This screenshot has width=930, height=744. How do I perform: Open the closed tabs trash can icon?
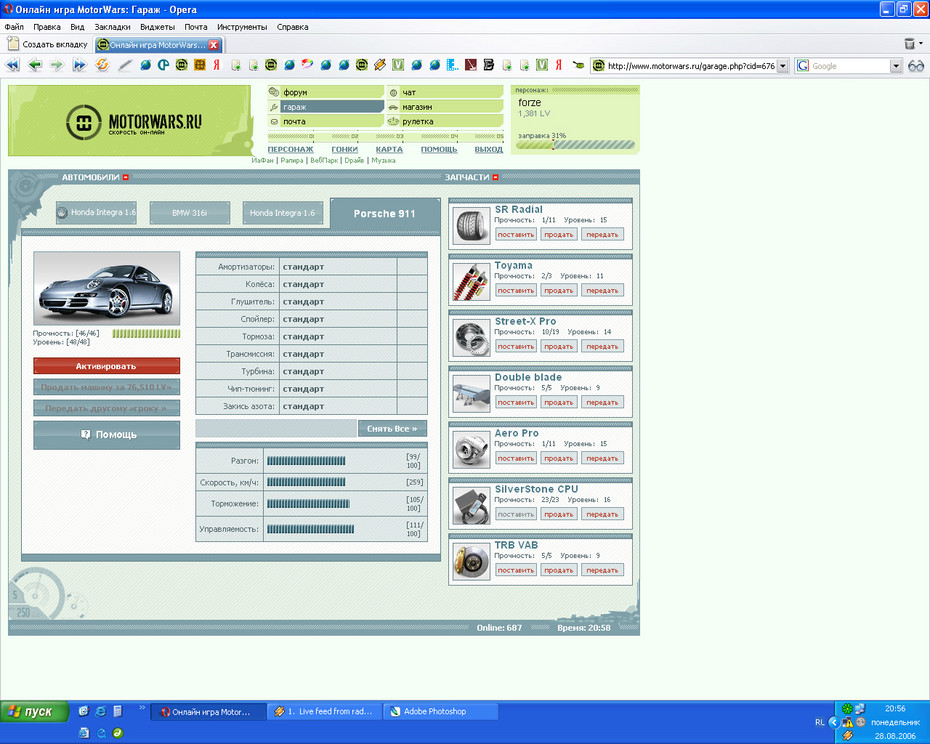909,44
